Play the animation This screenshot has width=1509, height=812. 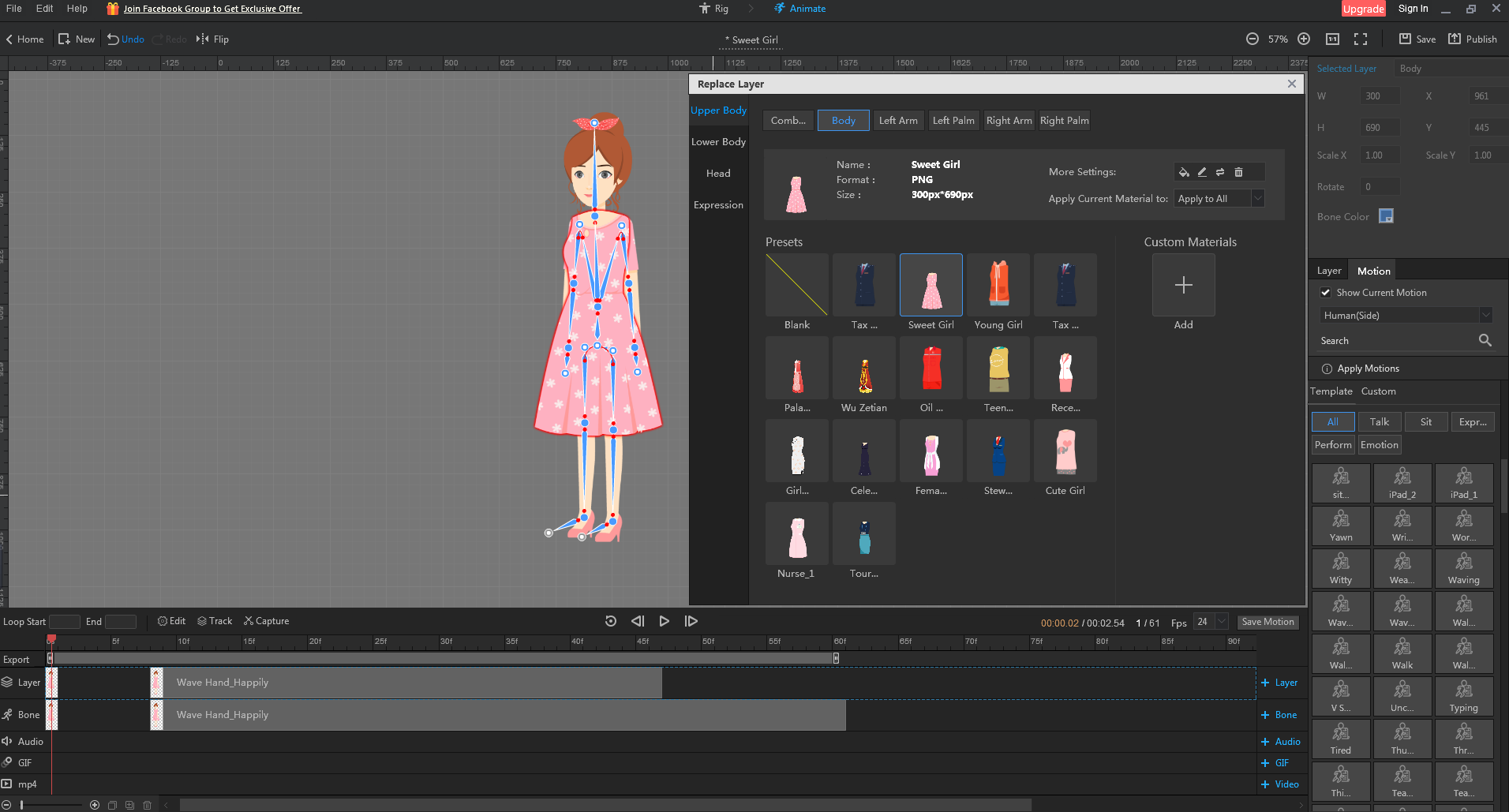point(665,621)
